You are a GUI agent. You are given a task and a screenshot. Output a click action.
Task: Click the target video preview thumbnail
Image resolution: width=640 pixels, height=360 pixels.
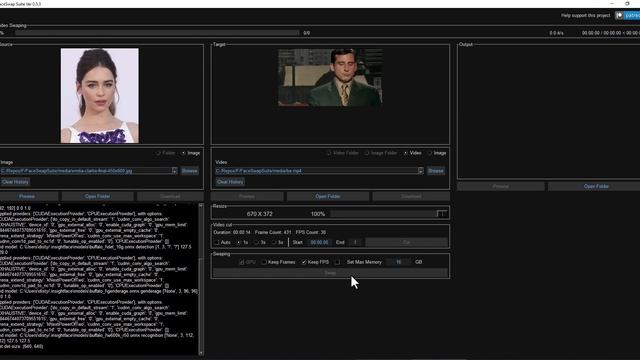(330, 78)
